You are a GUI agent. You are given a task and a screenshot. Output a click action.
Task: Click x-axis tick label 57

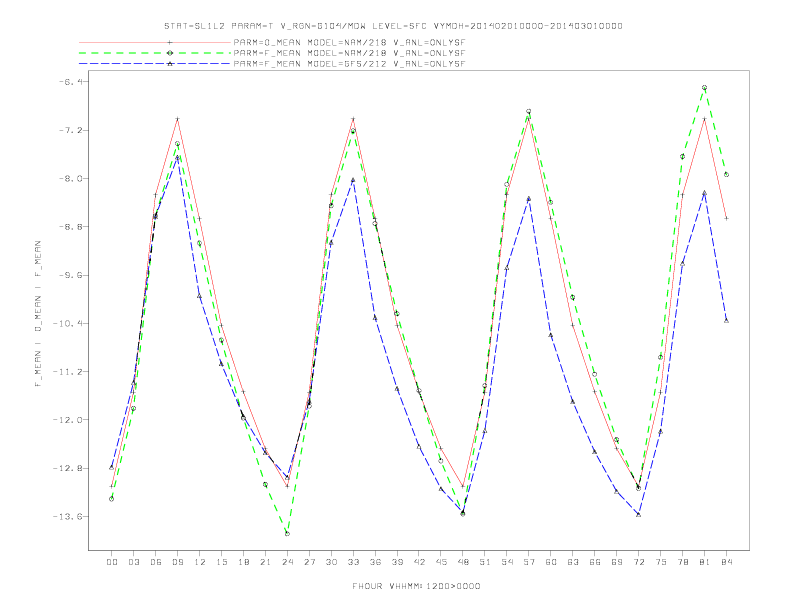tap(529, 562)
